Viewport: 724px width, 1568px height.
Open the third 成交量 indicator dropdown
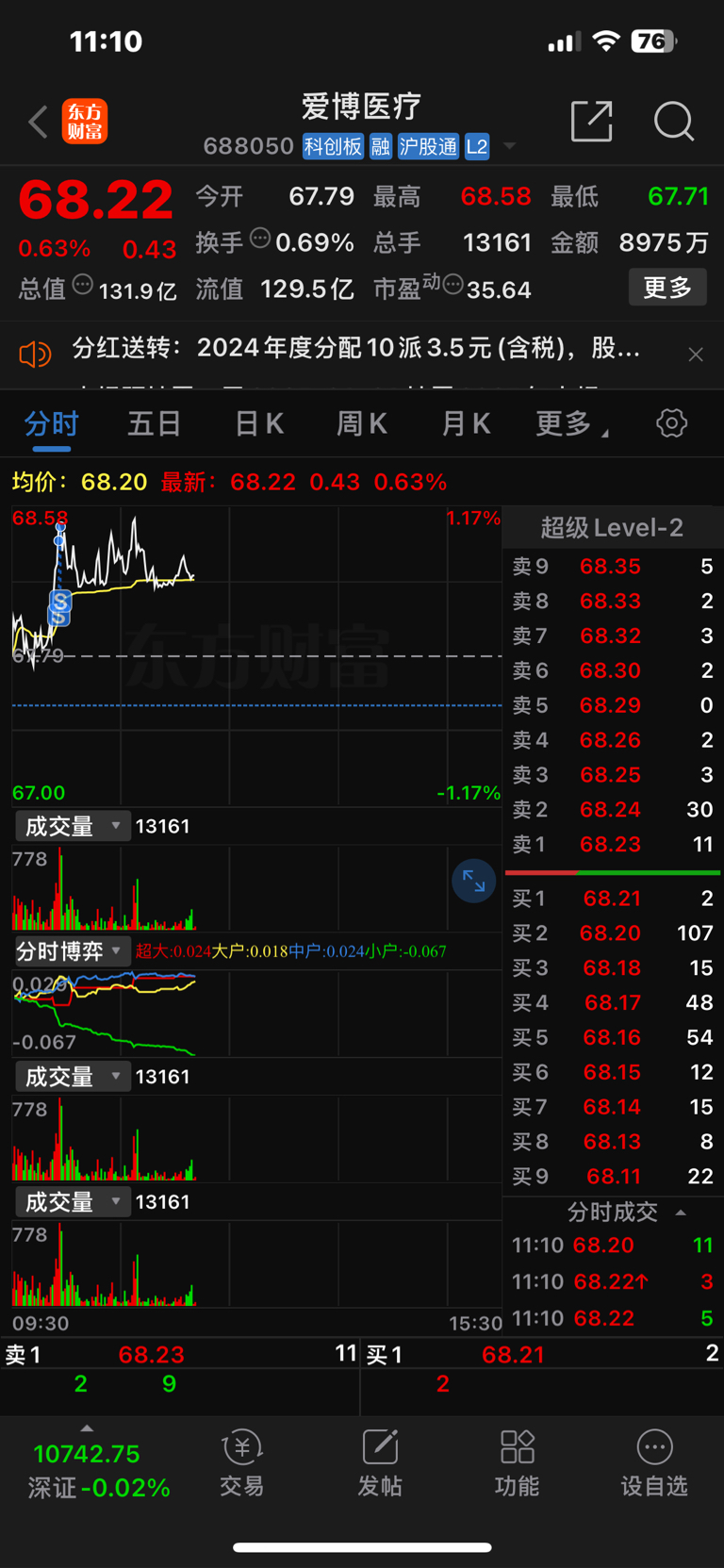[72, 1201]
